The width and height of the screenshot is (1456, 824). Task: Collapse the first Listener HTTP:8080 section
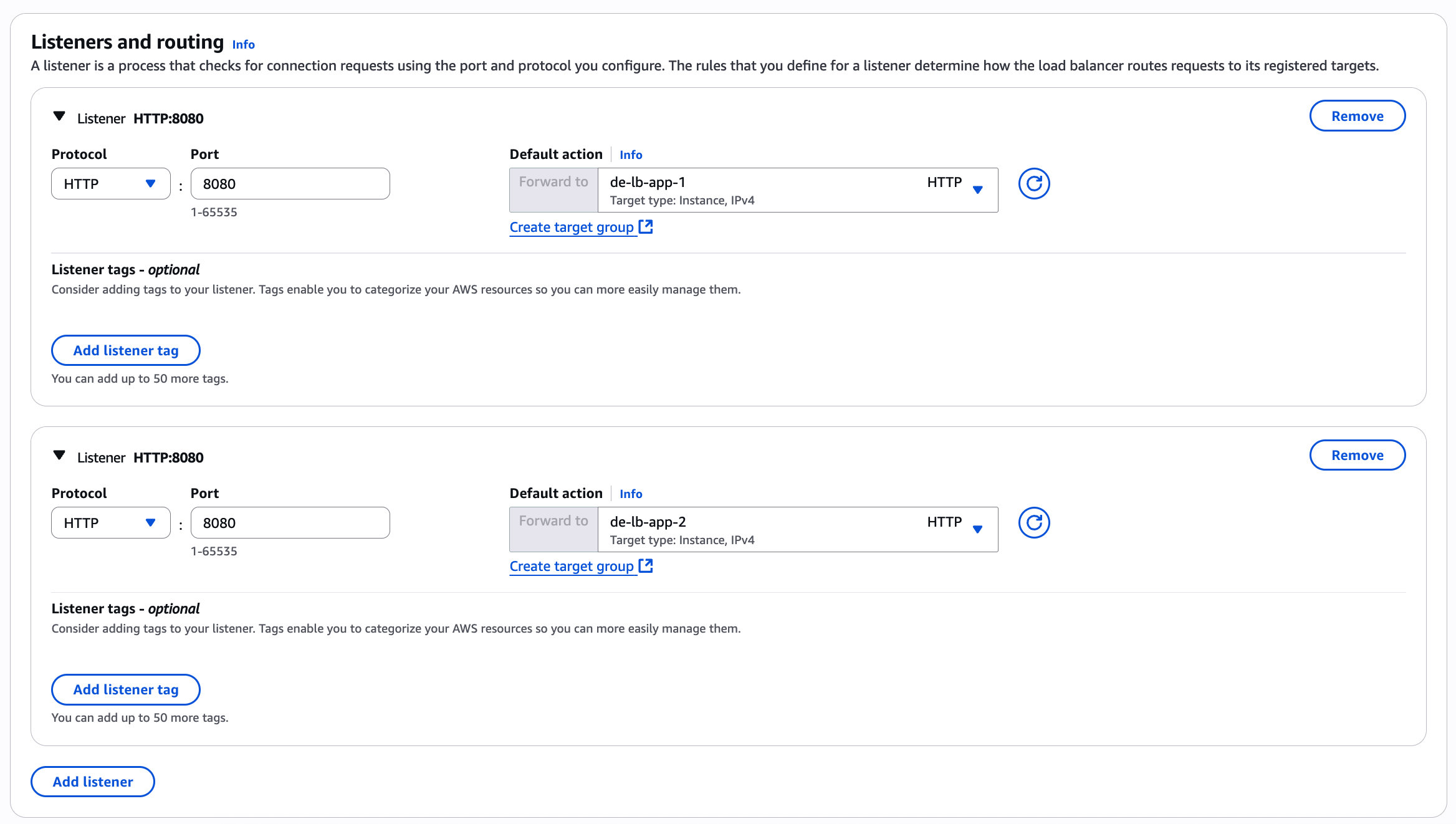click(59, 117)
